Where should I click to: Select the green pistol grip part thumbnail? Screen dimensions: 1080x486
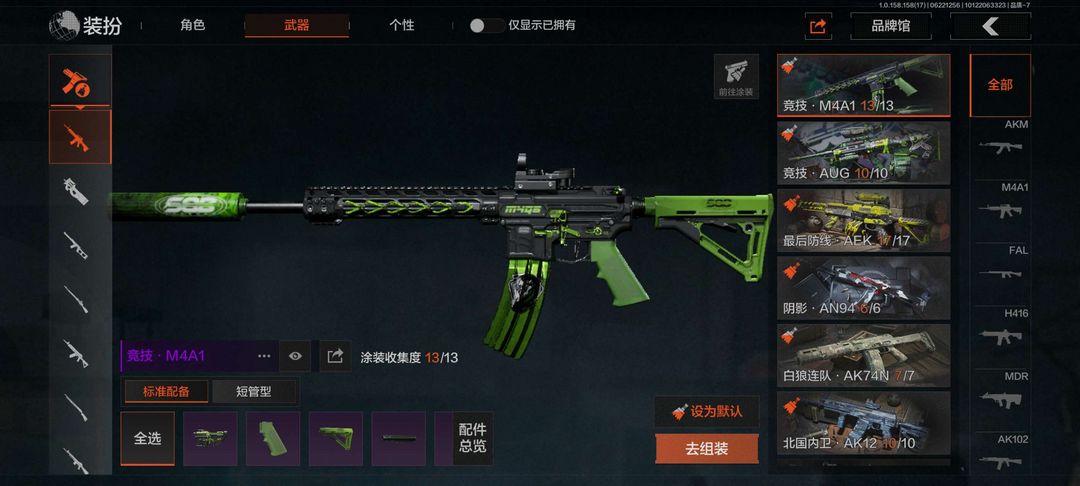click(x=273, y=439)
